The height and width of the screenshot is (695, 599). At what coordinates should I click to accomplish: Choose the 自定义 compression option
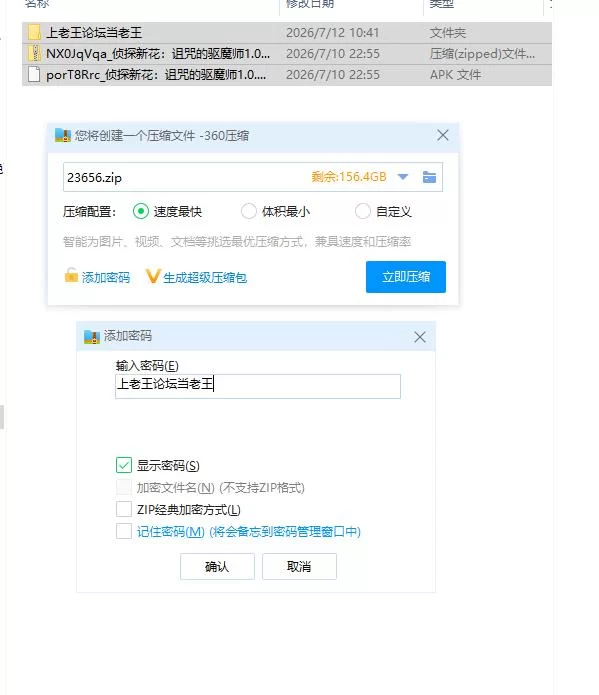(x=363, y=211)
